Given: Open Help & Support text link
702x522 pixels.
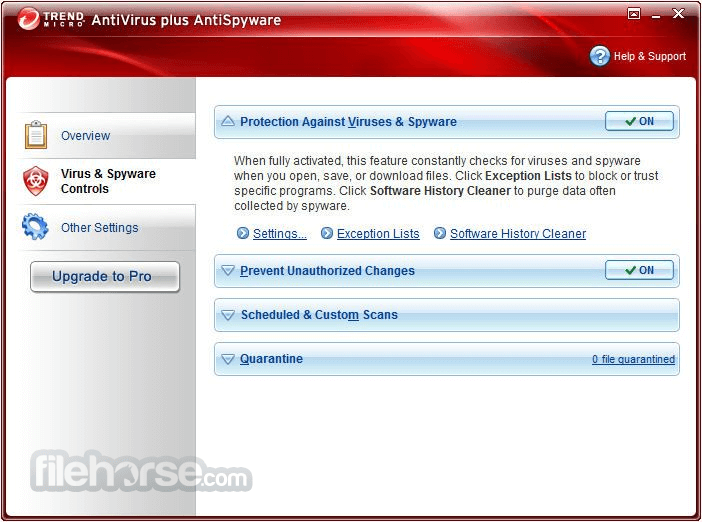Looking at the screenshot, I should click(650, 56).
